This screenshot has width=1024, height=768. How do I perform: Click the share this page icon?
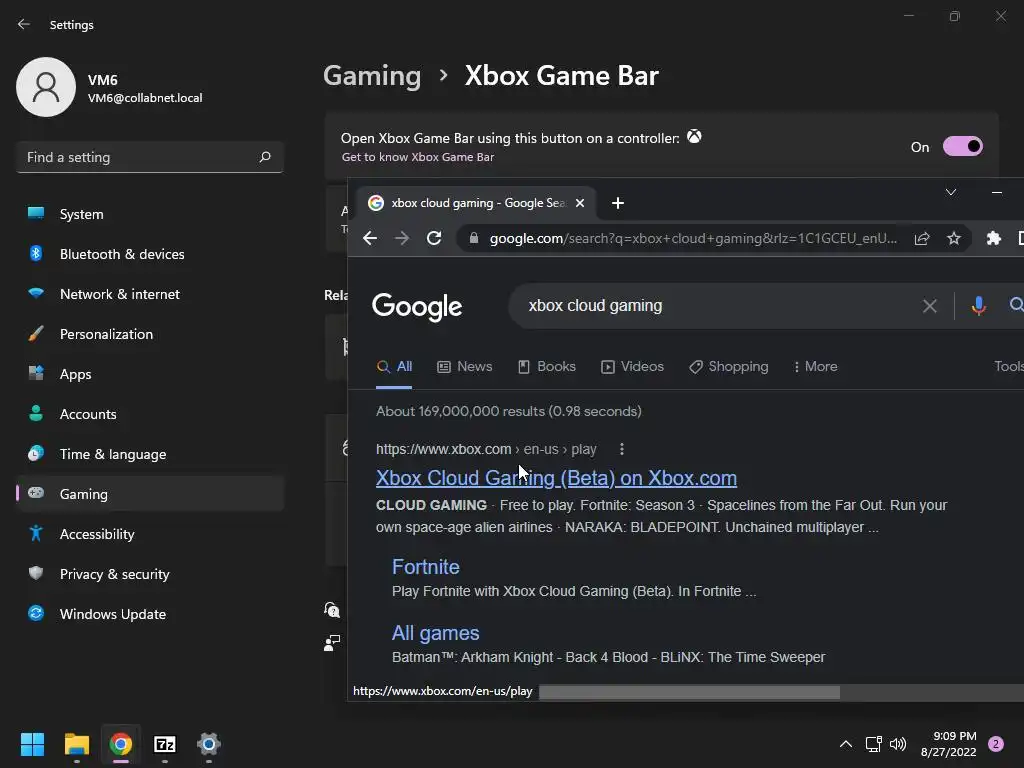922,238
